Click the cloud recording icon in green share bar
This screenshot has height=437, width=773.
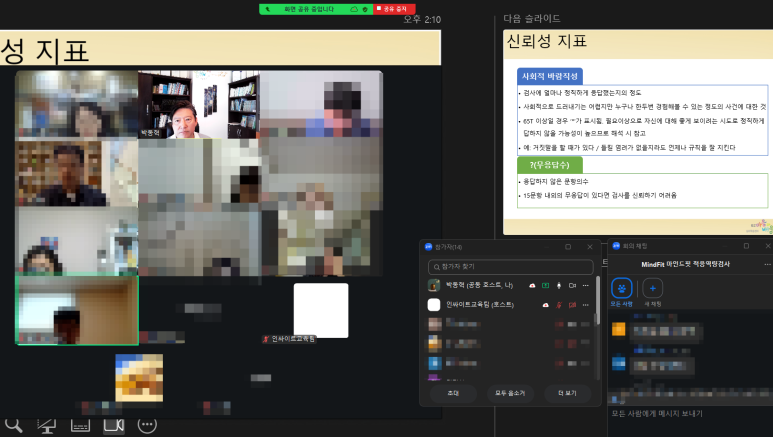pyautogui.click(x=354, y=9)
